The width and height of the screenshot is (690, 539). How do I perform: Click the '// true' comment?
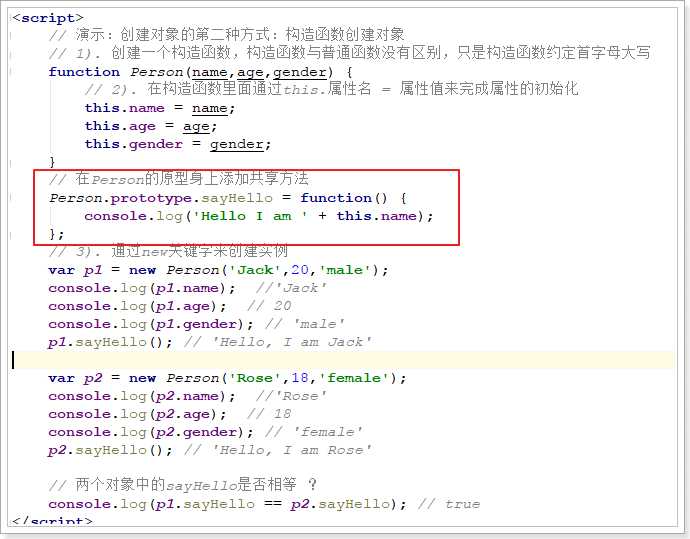pos(448,504)
